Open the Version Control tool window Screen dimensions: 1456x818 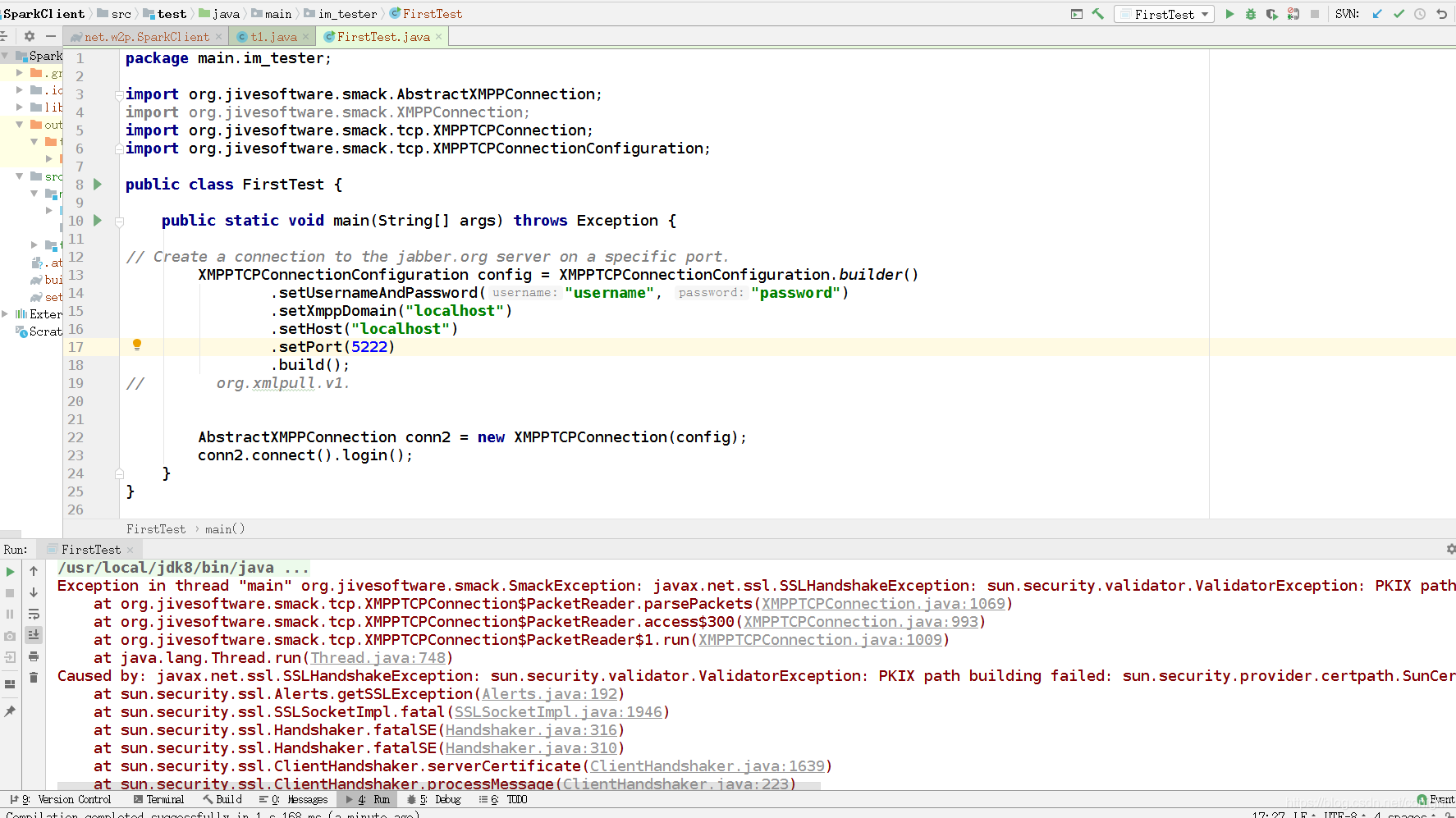[61, 799]
